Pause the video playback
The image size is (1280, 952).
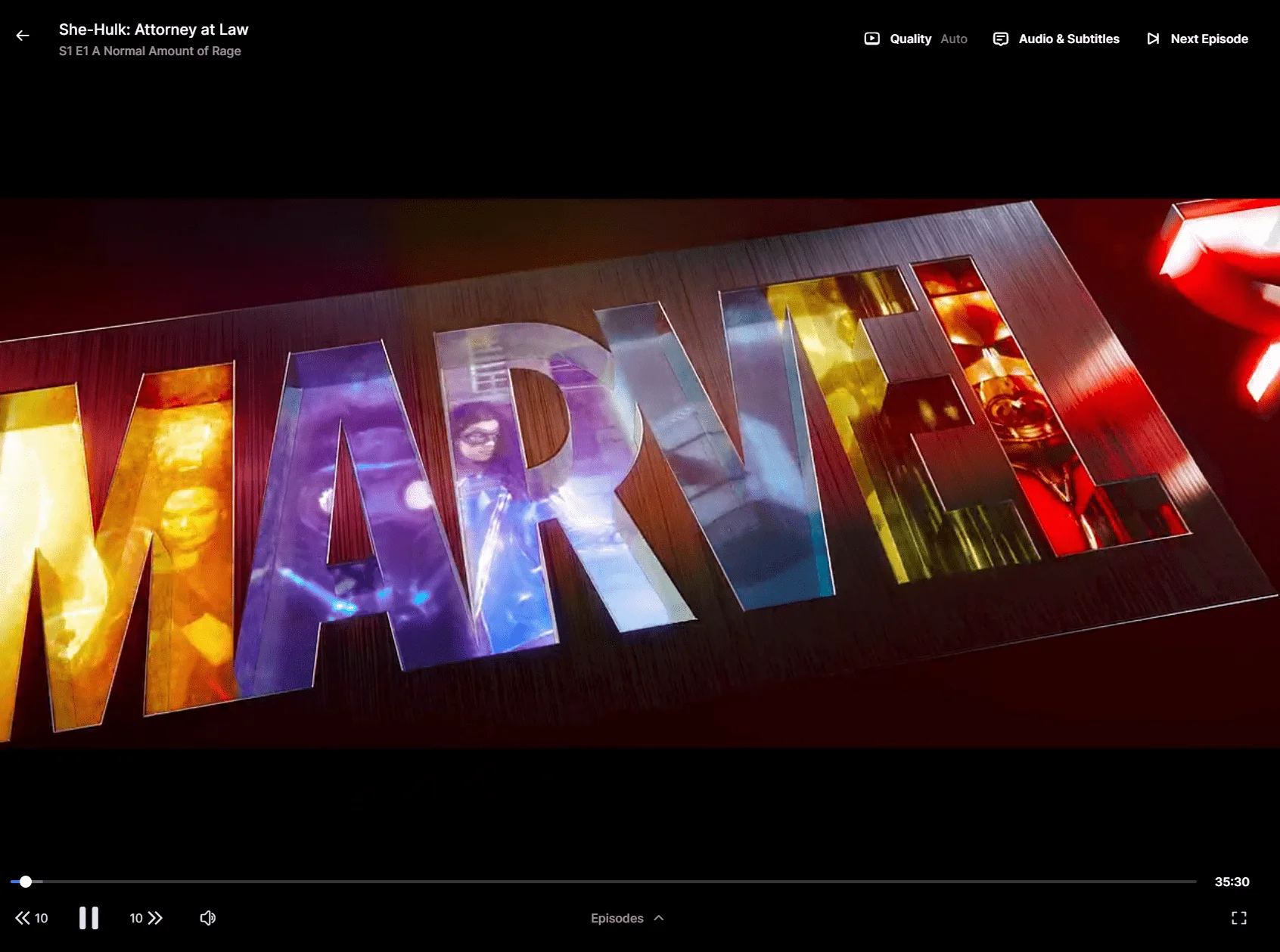click(x=89, y=918)
